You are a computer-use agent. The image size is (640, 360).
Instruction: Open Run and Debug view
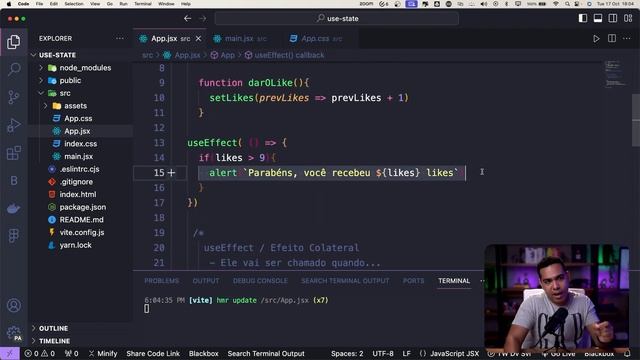[x=13, y=125]
